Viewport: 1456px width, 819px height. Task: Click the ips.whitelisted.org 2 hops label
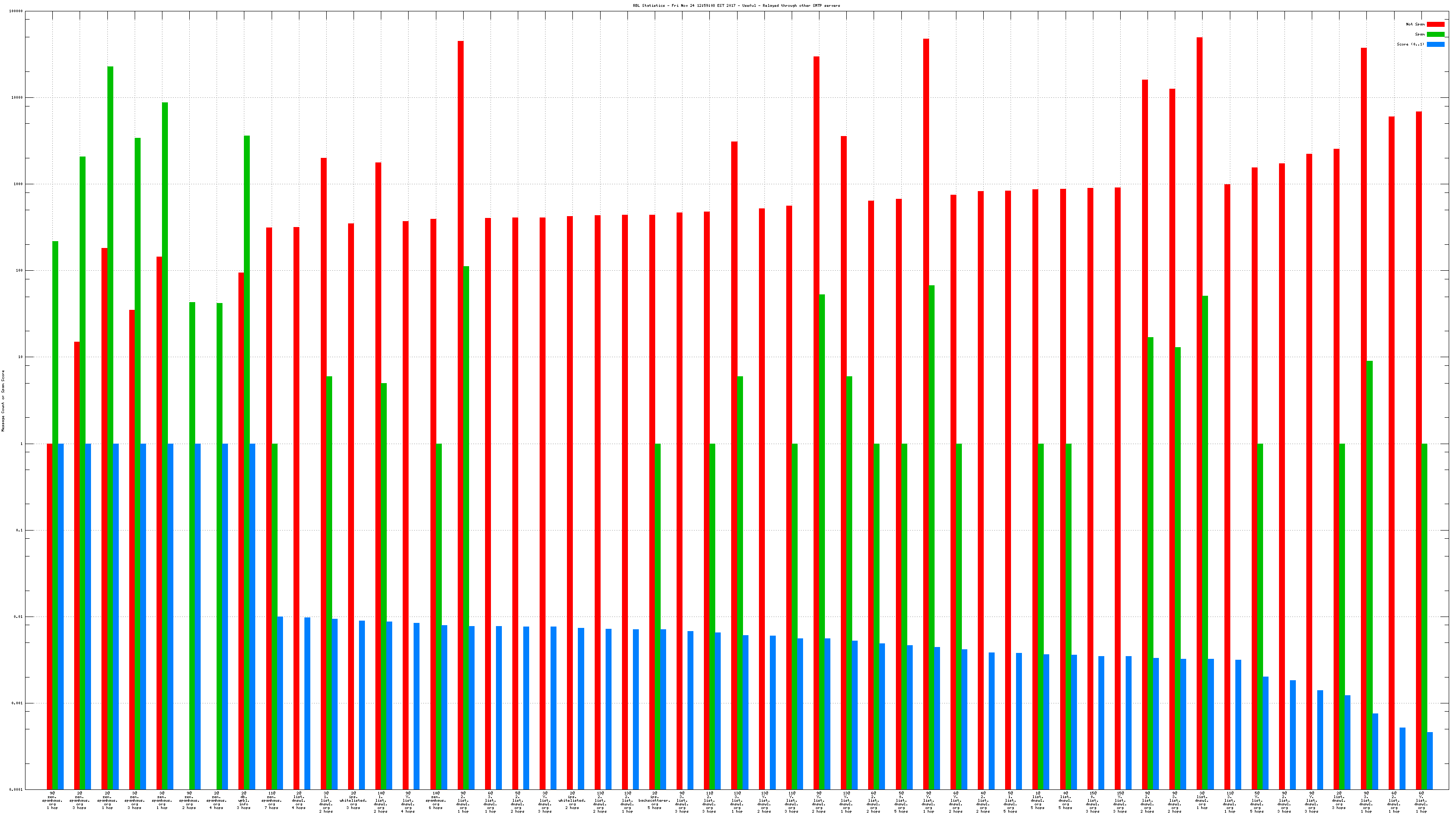click(572, 800)
